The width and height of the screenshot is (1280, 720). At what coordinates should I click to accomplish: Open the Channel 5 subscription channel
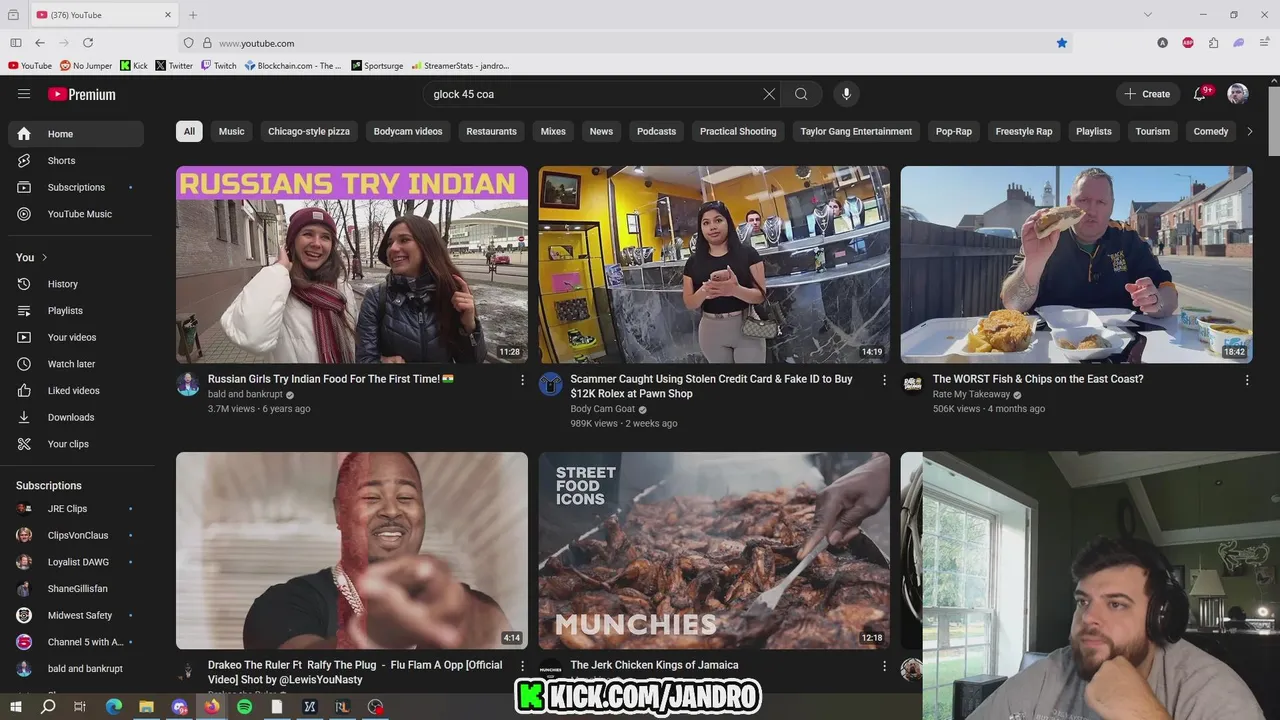pos(76,642)
